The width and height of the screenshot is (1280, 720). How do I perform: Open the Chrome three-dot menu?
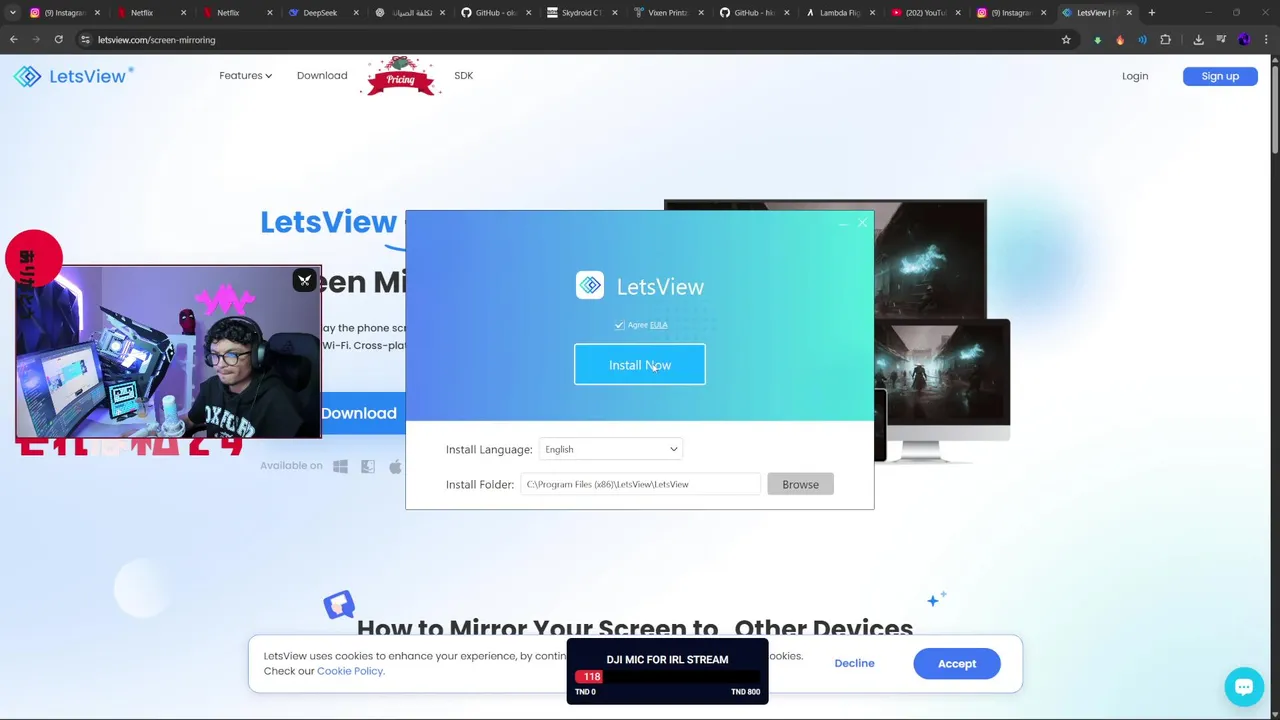point(1266,40)
